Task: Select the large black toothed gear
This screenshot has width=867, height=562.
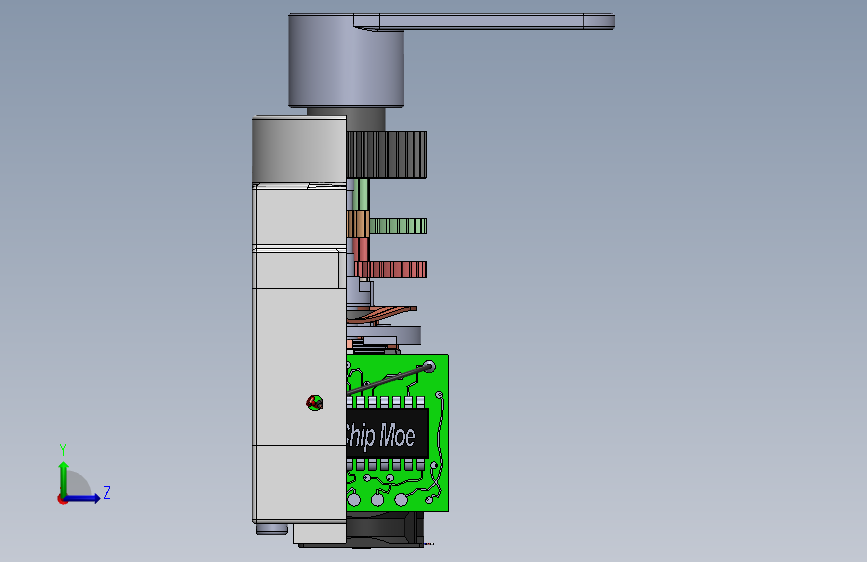Action: click(387, 155)
